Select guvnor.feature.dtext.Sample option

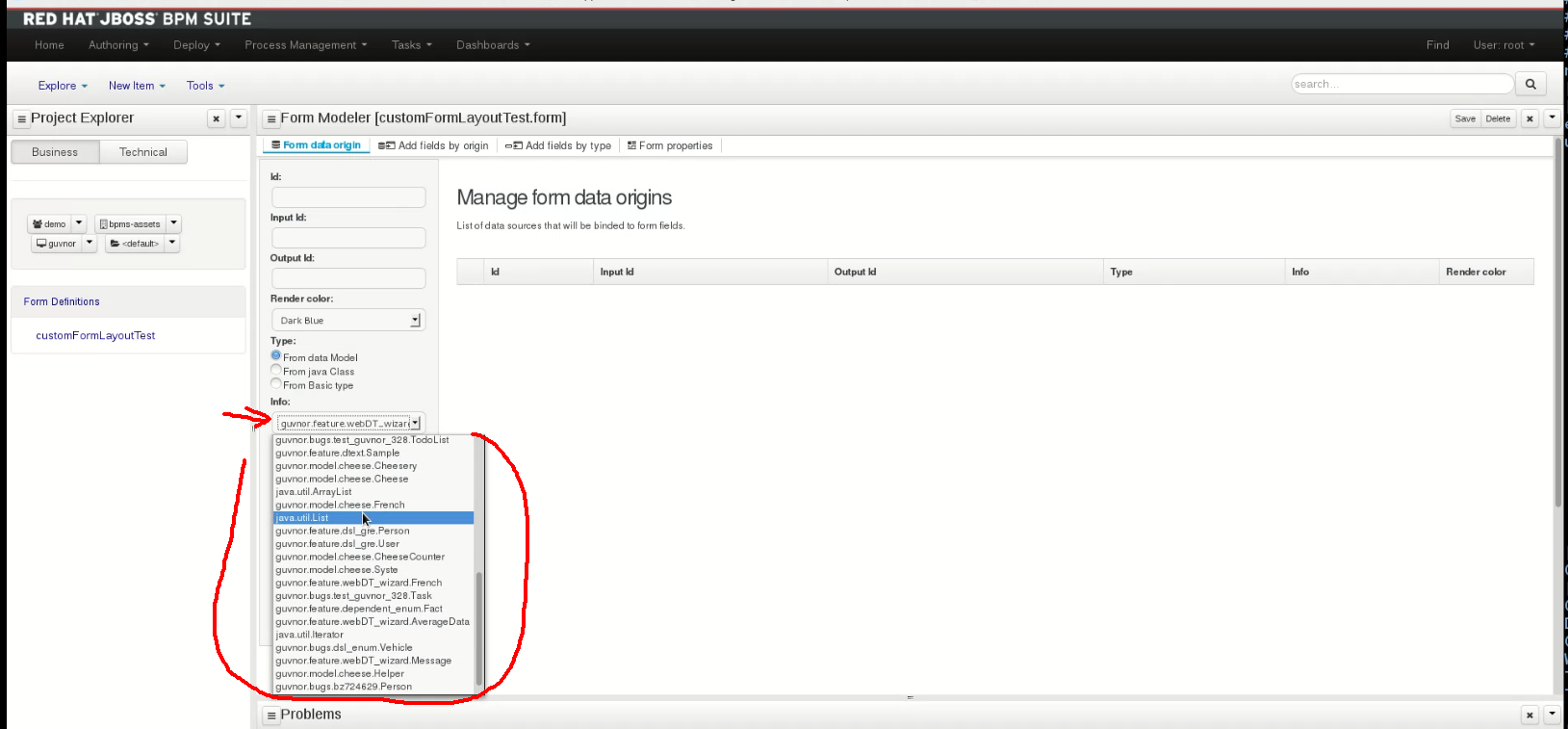pyautogui.click(x=373, y=453)
